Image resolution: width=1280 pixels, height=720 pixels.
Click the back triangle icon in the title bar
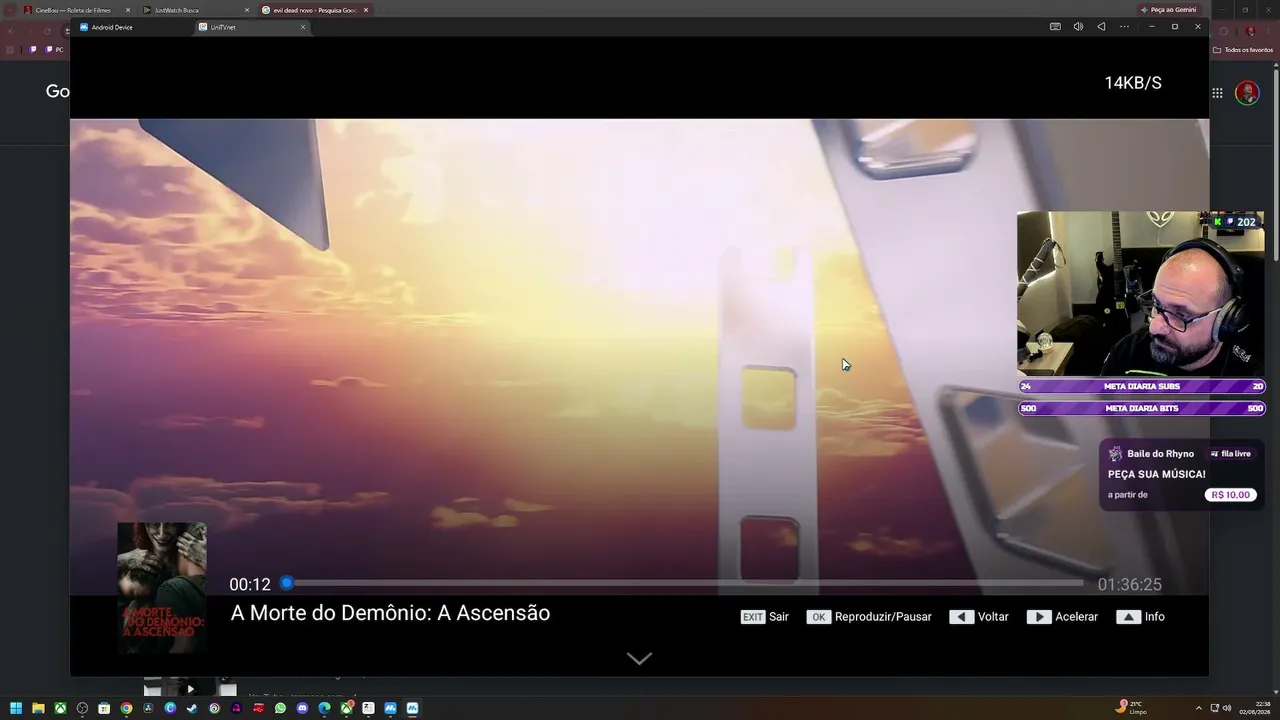pos(1101,27)
